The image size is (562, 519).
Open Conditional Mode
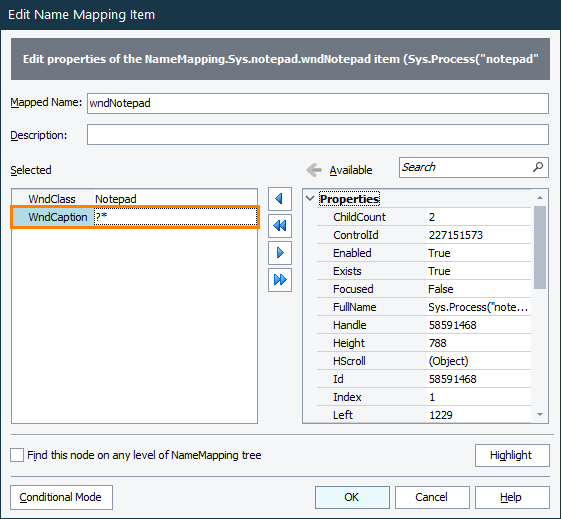point(61,497)
